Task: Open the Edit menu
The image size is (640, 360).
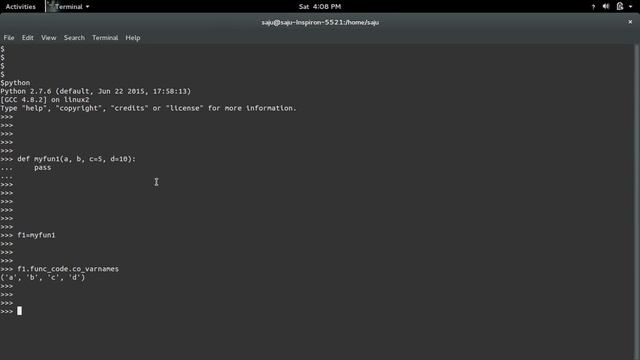Action: [x=27, y=38]
